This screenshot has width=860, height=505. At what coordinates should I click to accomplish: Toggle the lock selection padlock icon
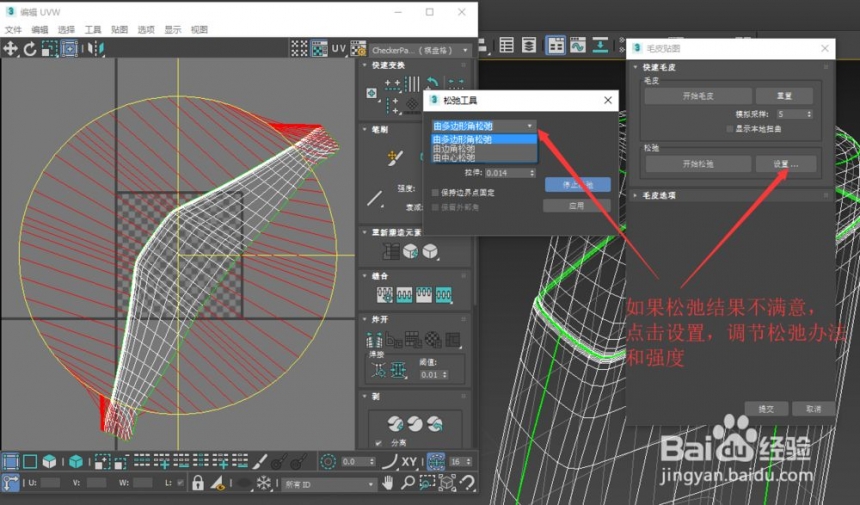pyautogui.click(x=197, y=483)
